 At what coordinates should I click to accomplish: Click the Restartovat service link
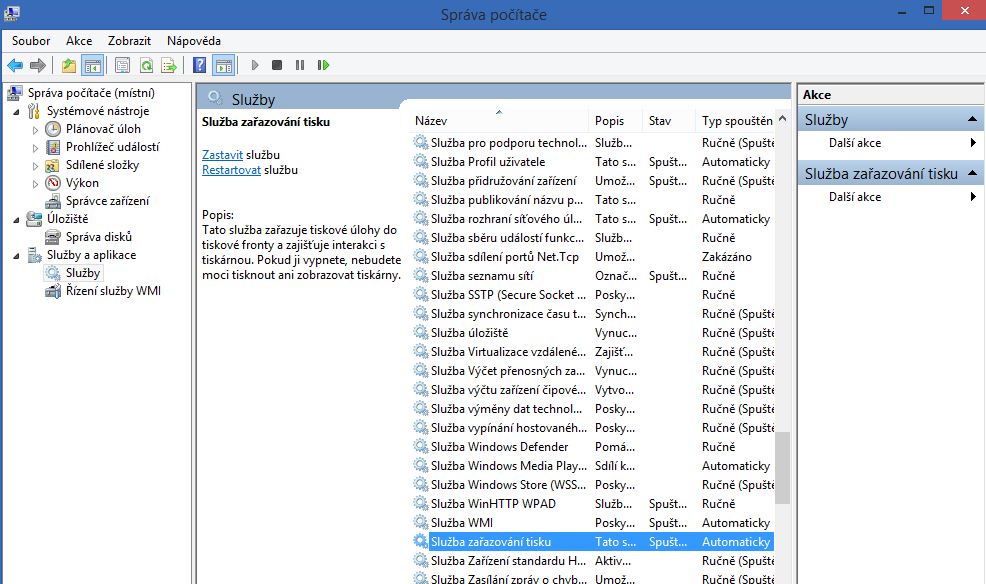click(x=231, y=170)
